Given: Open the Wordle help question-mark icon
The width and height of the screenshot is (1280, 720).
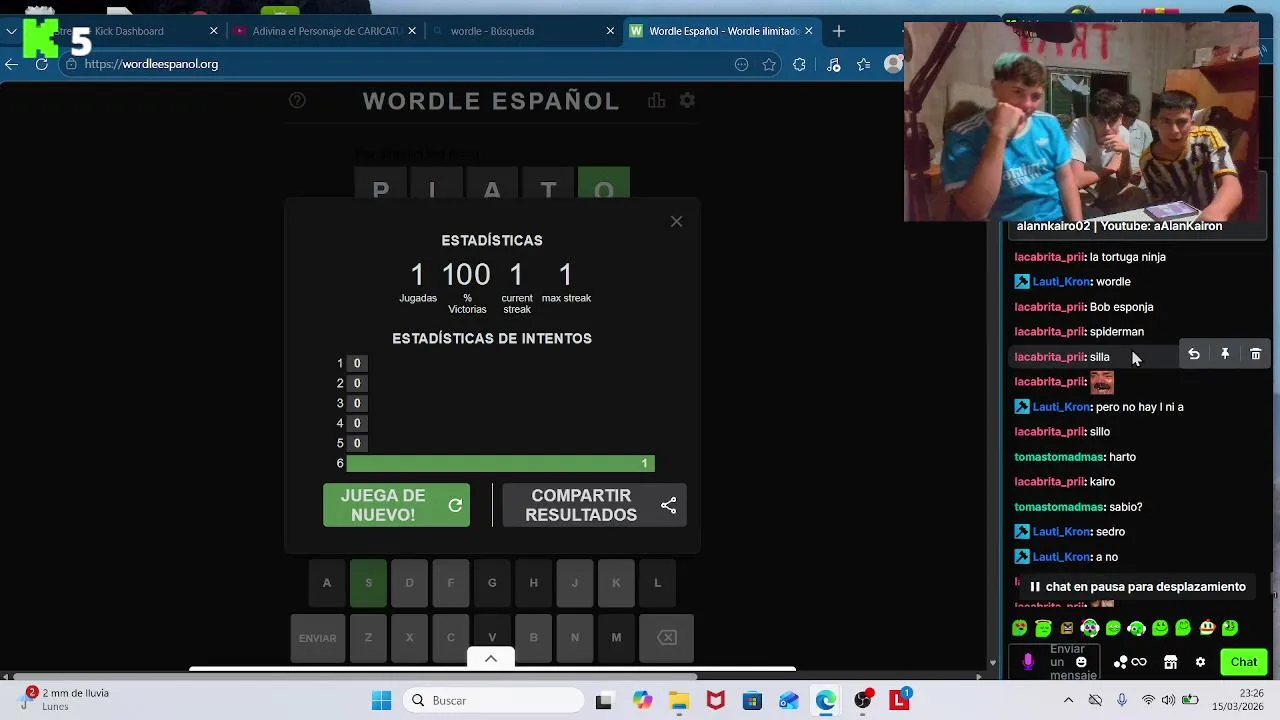Looking at the screenshot, I should [297, 100].
